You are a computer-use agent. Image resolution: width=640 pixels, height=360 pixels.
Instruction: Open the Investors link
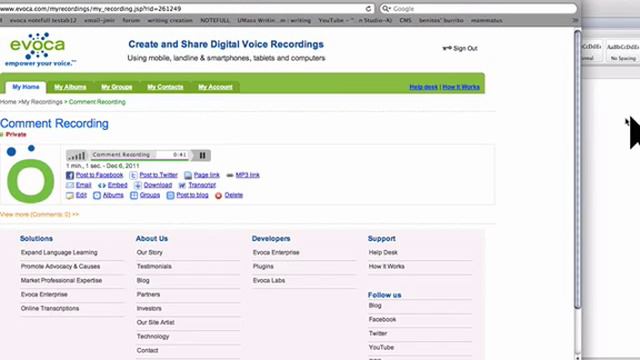coord(149,309)
